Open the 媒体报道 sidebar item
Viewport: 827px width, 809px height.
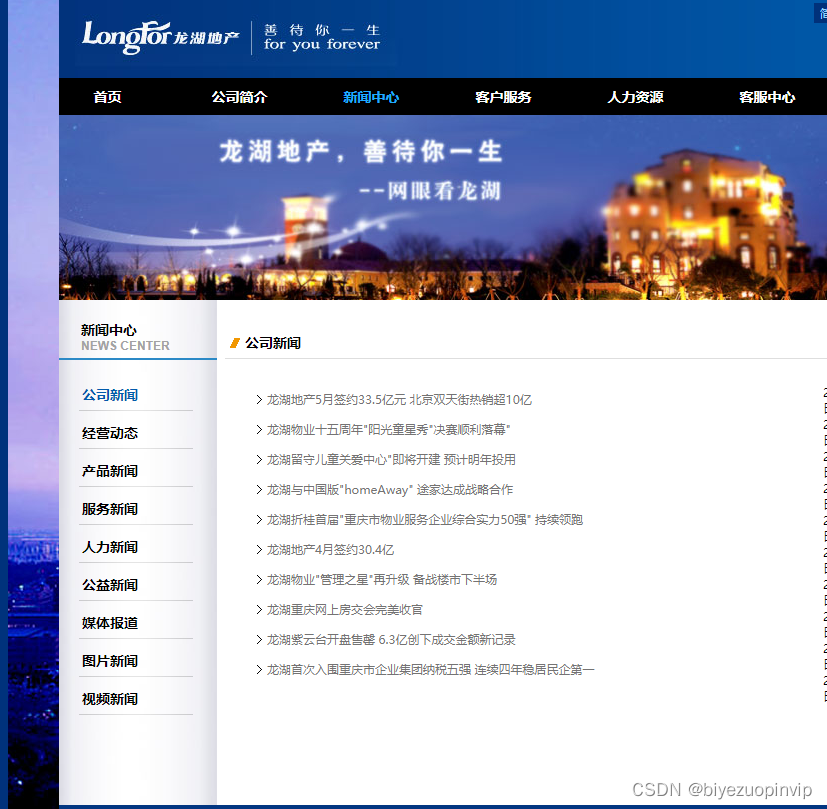point(108,622)
